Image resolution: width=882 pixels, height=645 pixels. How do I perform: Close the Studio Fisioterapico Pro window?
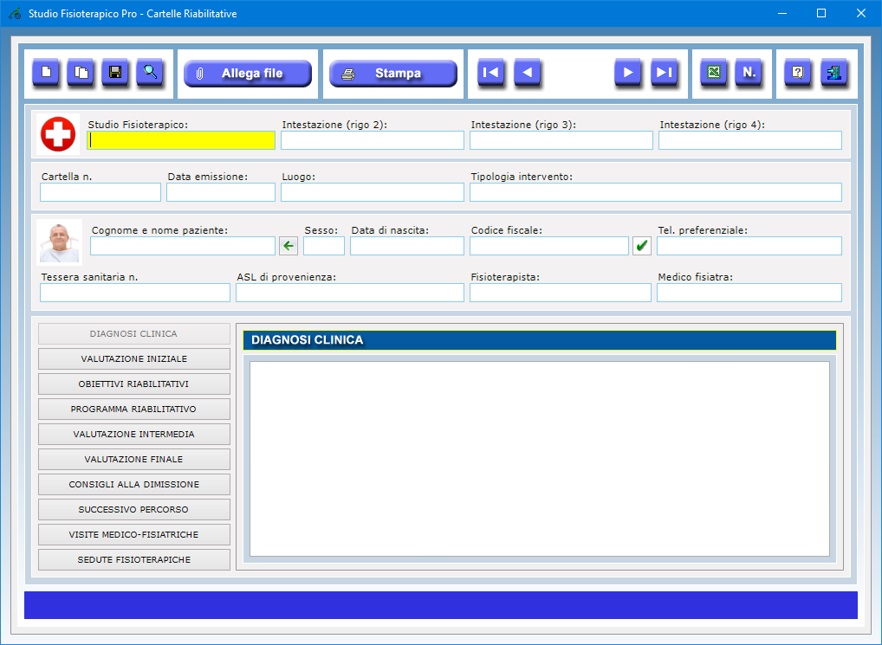[861, 13]
